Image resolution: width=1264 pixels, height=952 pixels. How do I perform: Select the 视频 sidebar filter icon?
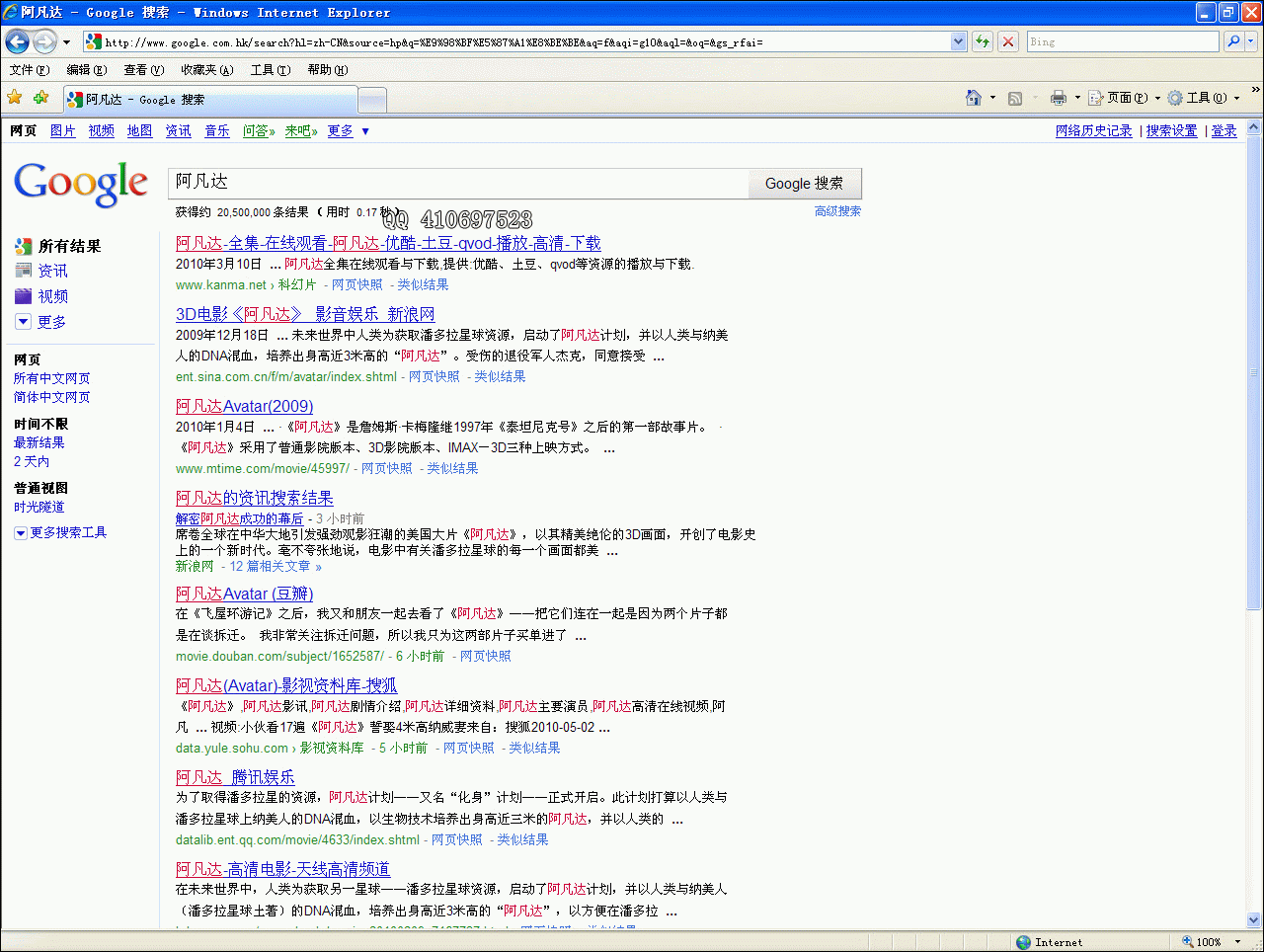[24, 296]
